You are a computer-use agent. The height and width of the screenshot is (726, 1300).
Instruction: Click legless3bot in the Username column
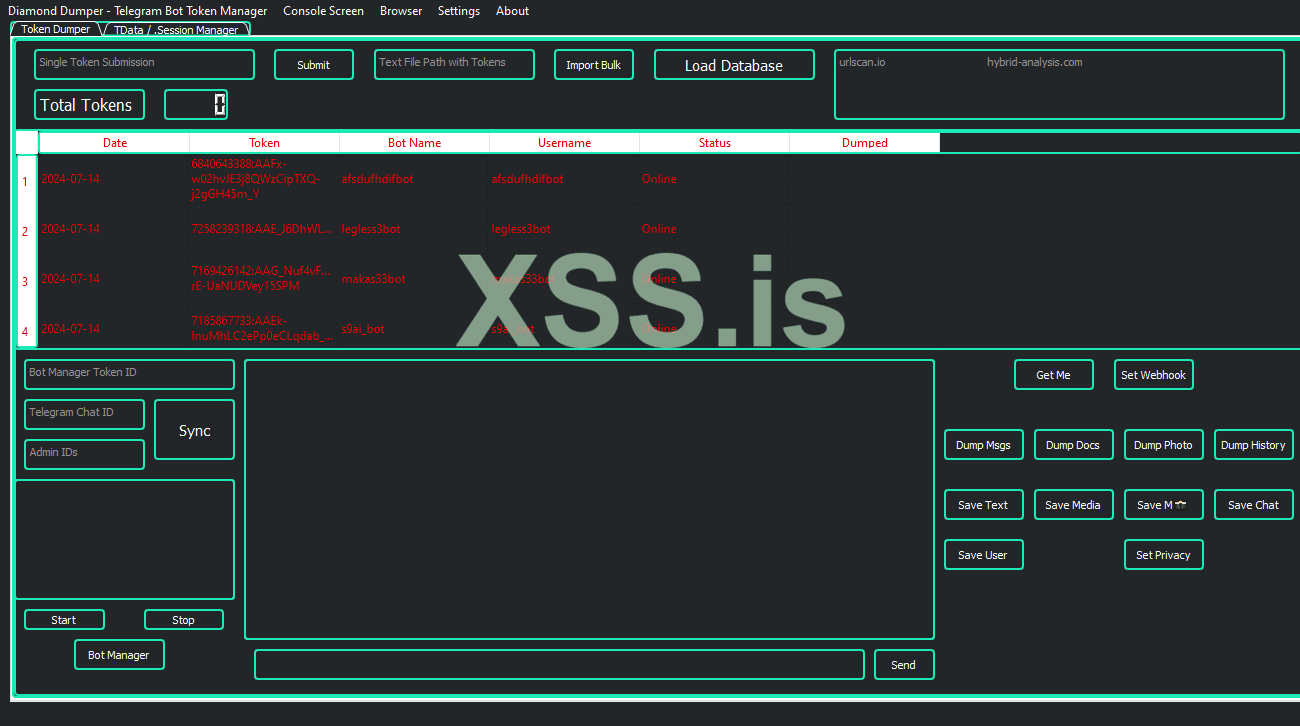pos(521,229)
